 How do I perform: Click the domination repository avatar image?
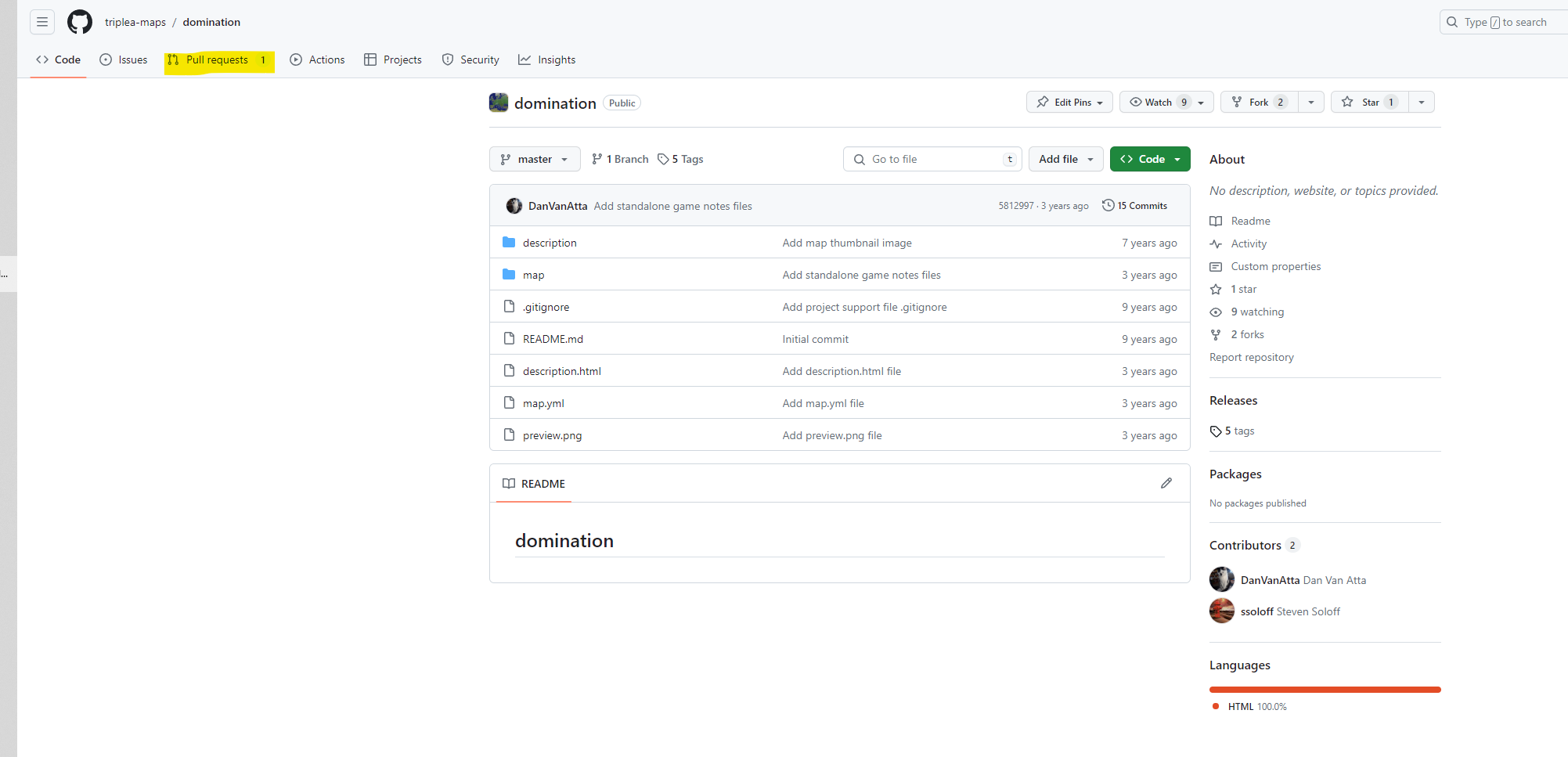pos(499,103)
